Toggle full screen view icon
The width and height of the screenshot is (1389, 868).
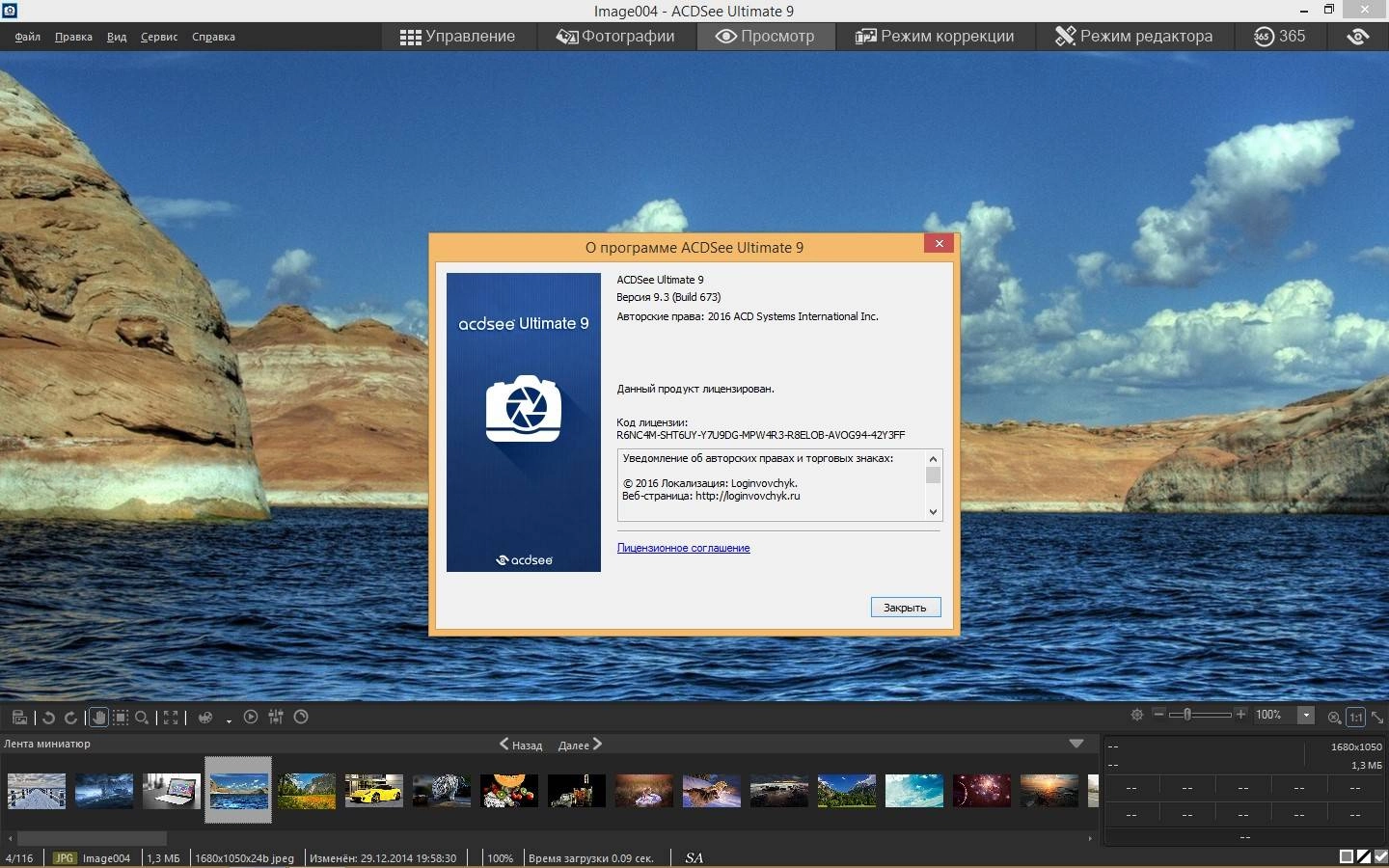tap(171, 717)
